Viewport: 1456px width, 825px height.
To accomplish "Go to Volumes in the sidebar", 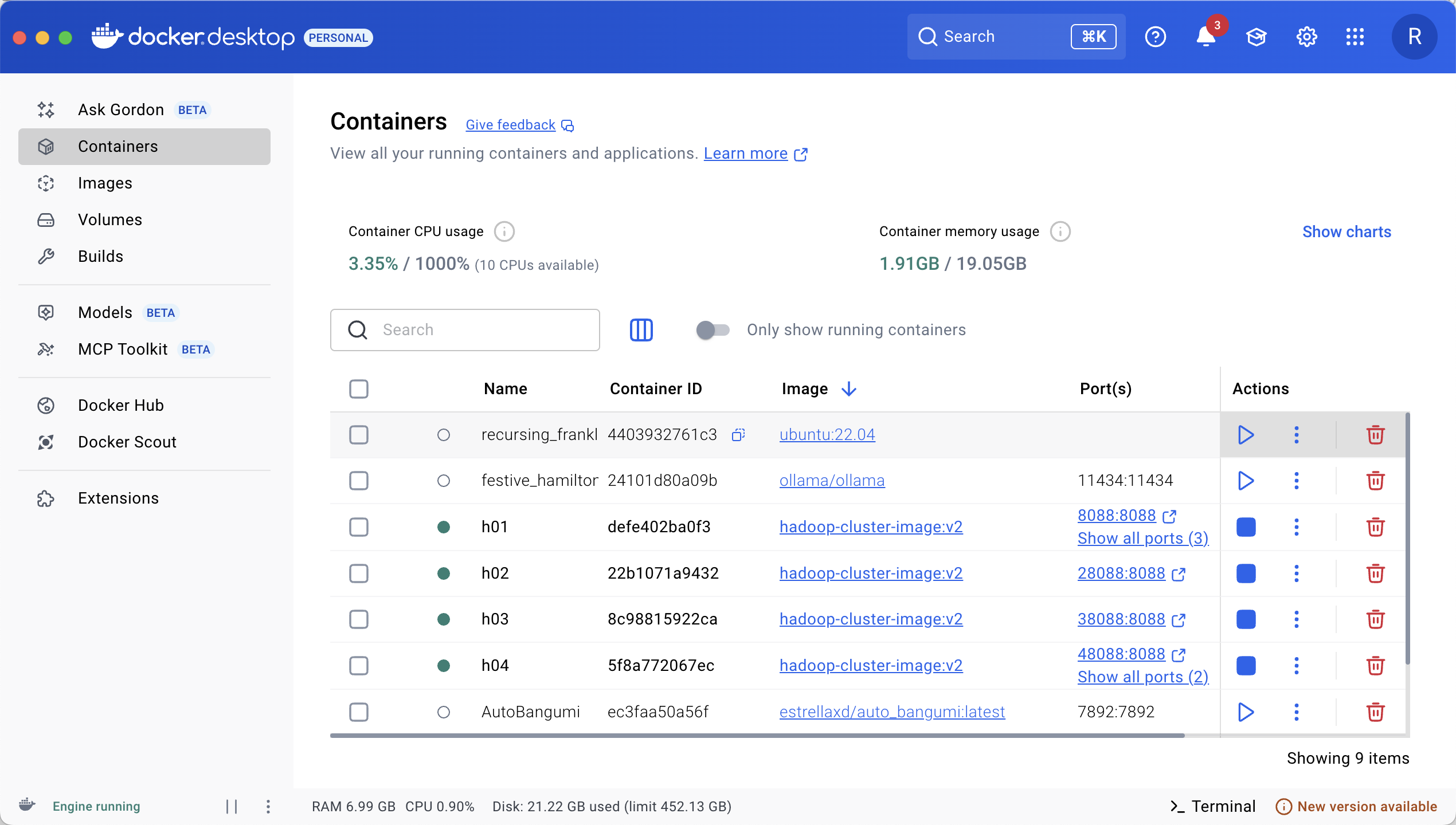I will (144, 220).
